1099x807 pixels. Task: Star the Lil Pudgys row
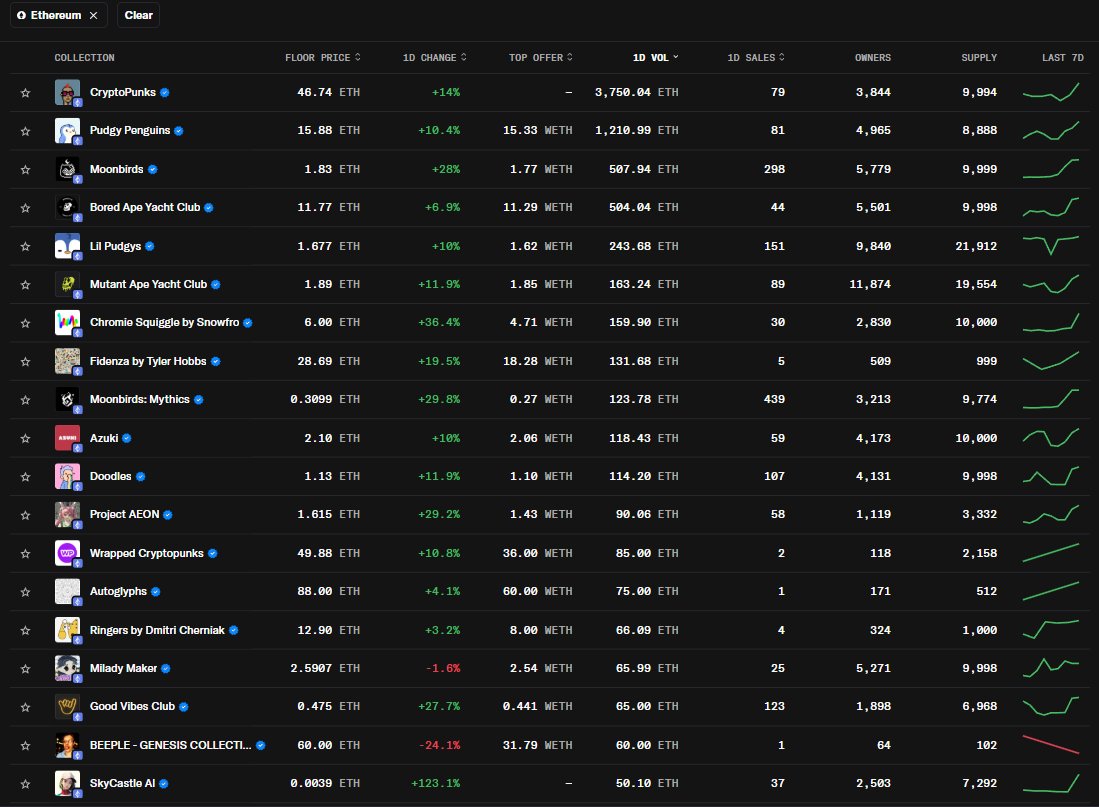(25, 246)
